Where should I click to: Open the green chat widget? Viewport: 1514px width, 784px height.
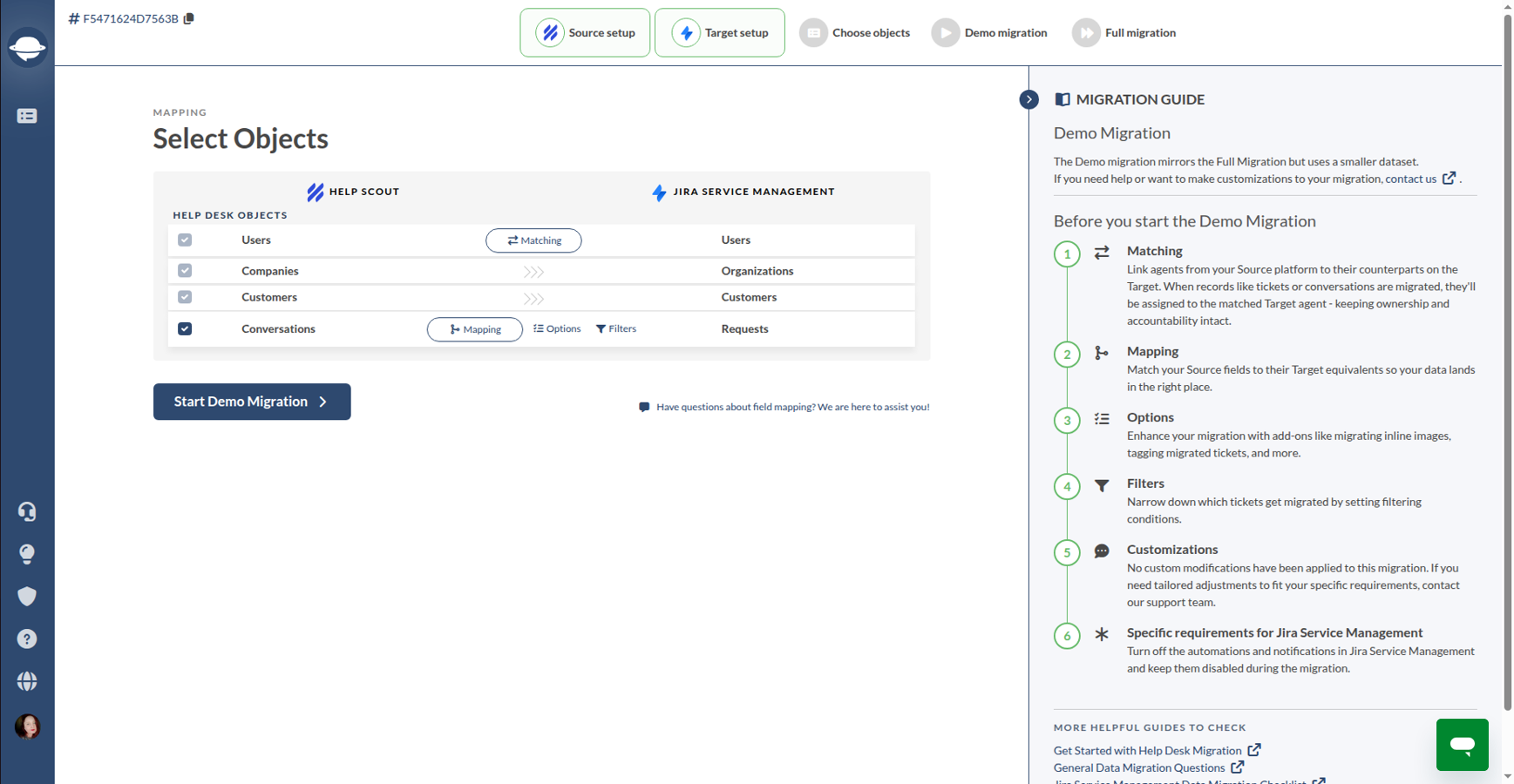click(x=1462, y=745)
